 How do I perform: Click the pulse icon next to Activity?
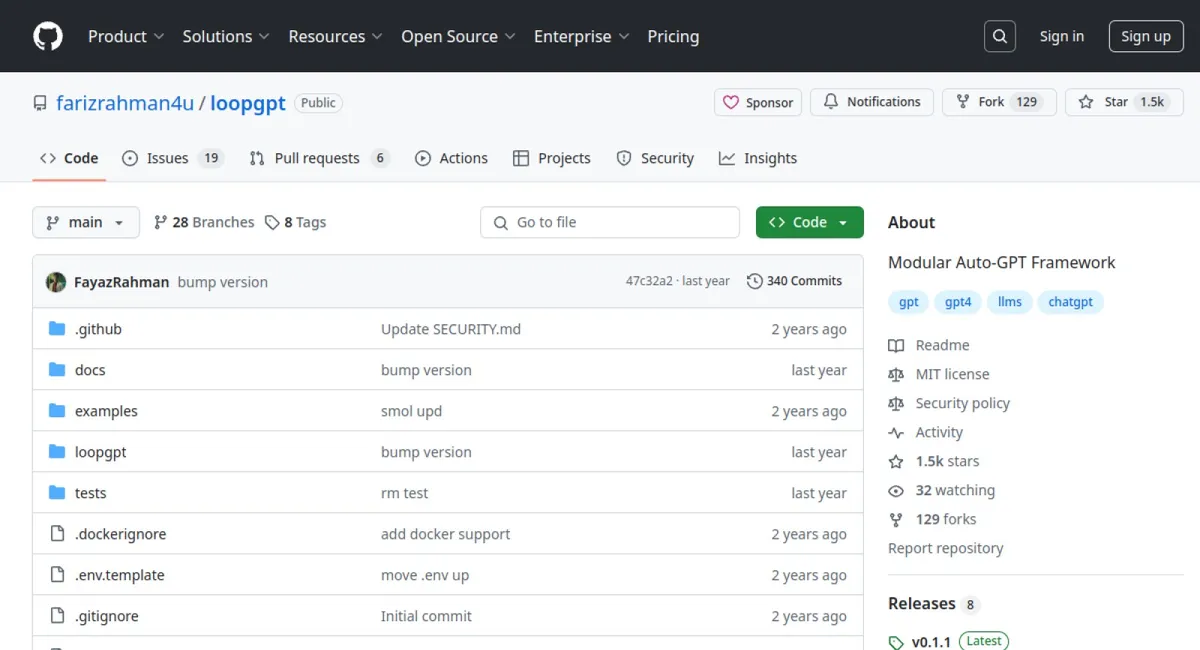click(896, 432)
